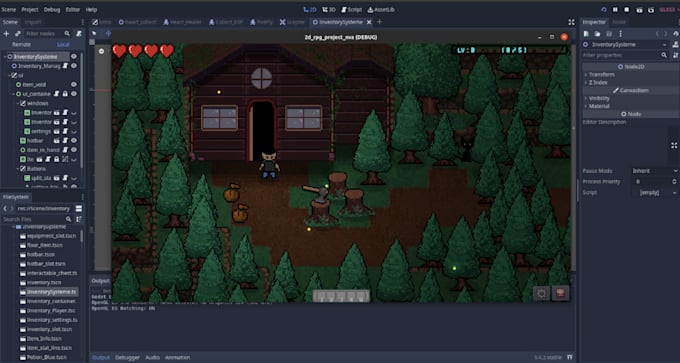Toggle distraction-free mode icon beside scene tabs

point(571,22)
